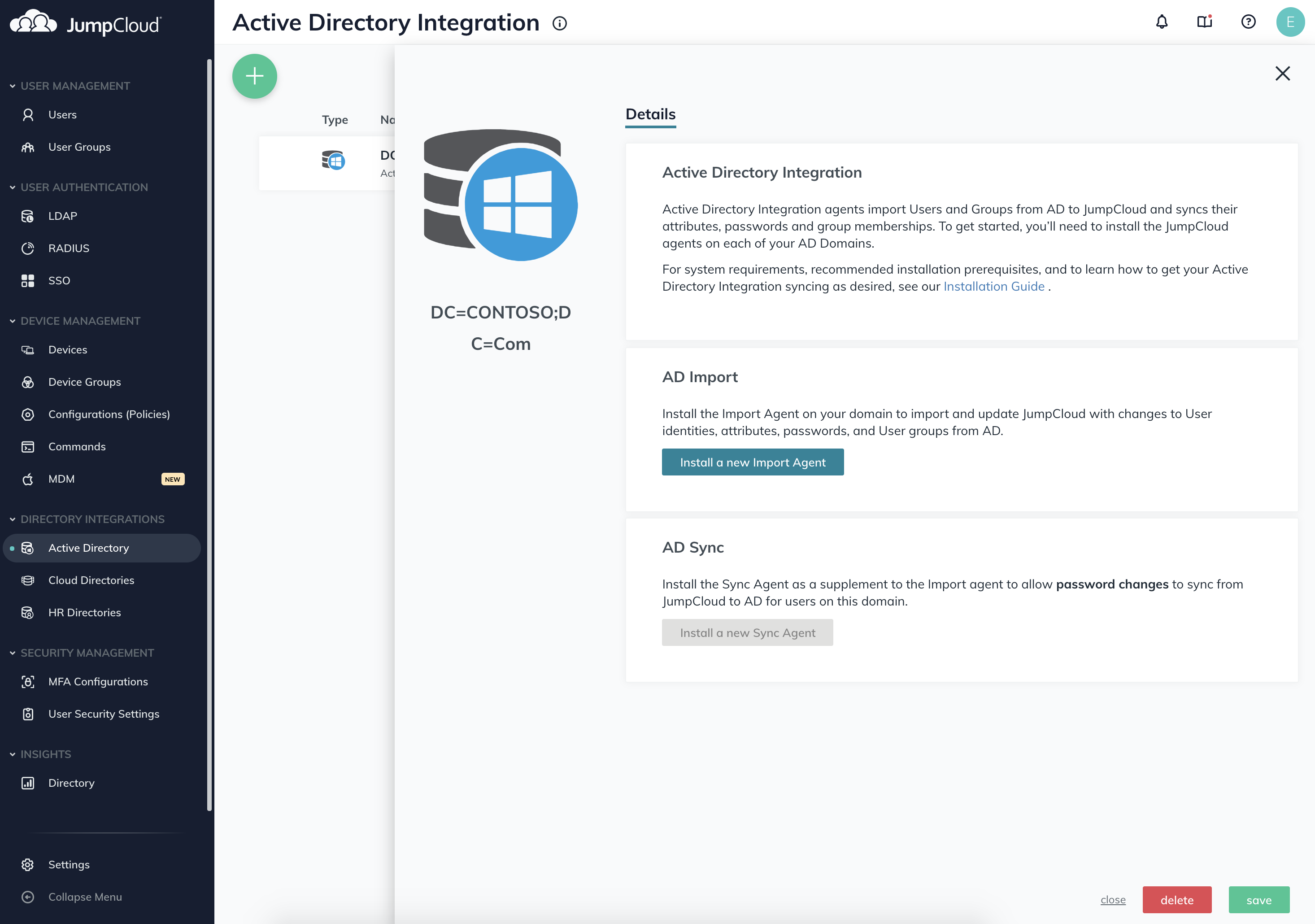Collapse the Directory Integrations section
The height and width of the screenshot is (924, 1315).
[13, 519]
